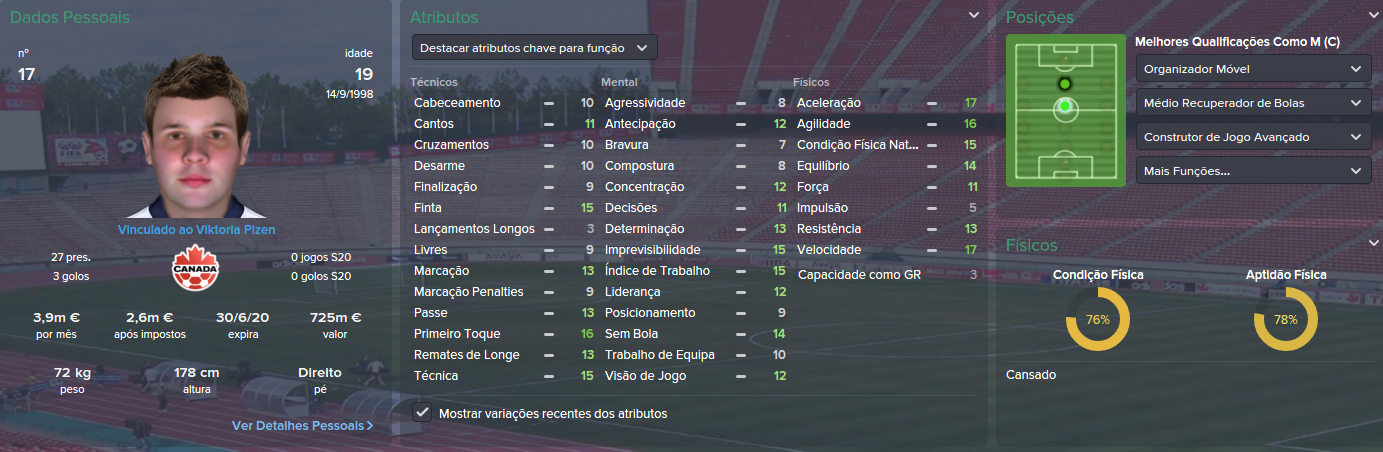Select the bright green midfield position dot
Image resolution: width=1383 pixels, height=452 pixels.
click(x=1064, y=105)
